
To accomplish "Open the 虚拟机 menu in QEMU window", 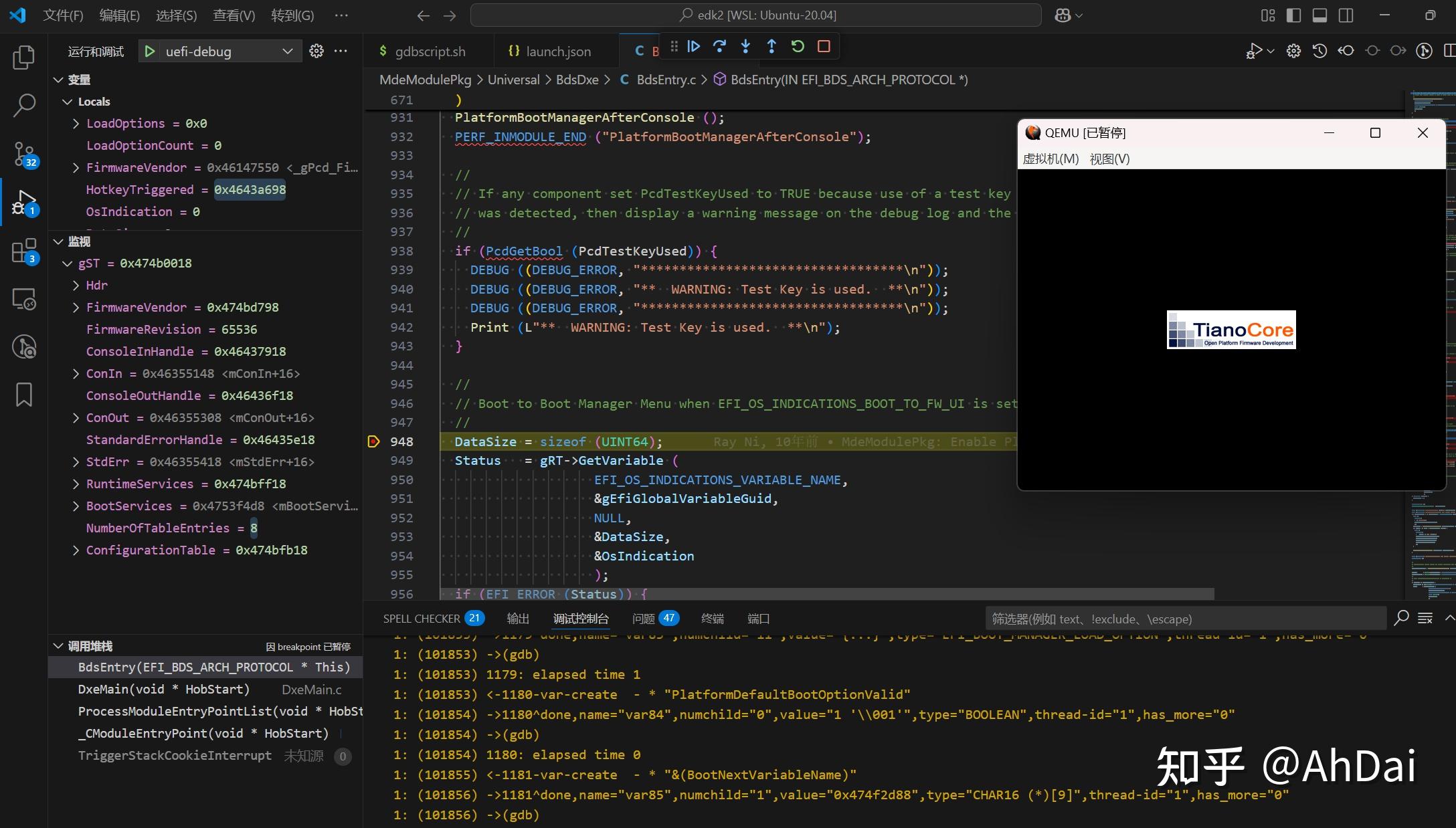I will (x=1051, y=159).
